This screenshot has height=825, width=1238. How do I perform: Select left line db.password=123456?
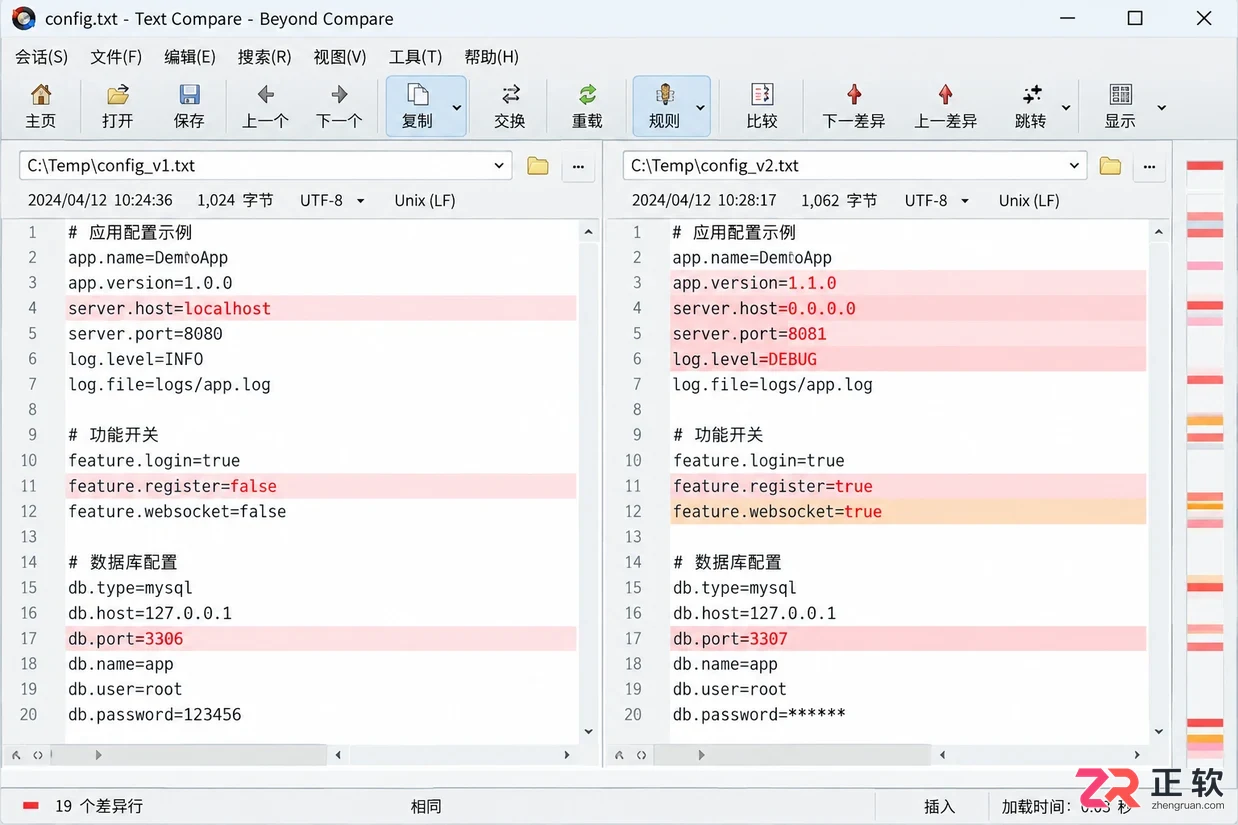point(155,714)
